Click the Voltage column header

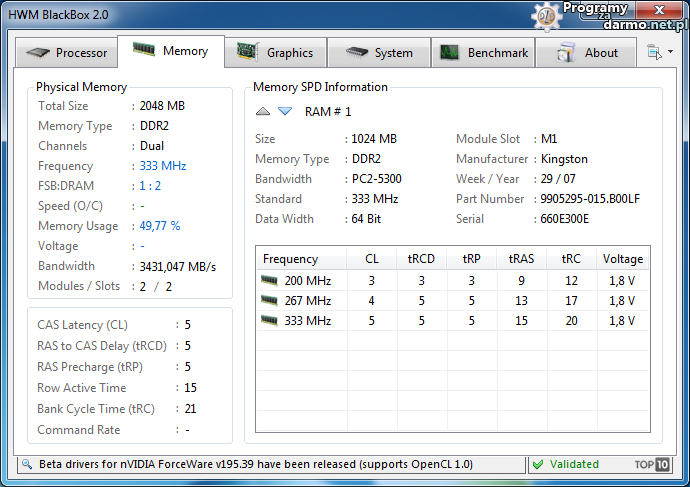tap(622, 259)
